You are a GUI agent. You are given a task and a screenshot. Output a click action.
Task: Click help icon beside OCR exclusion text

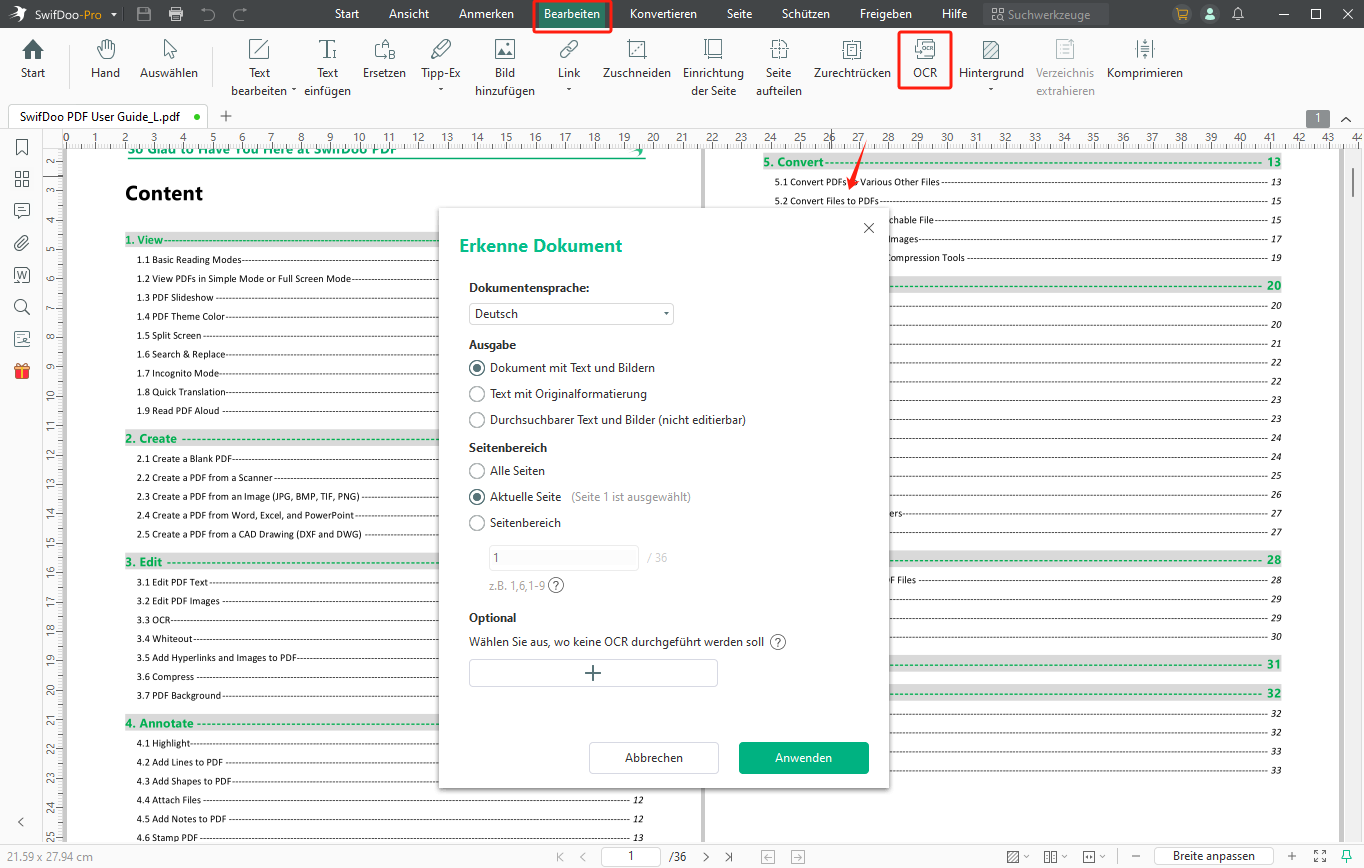778,642
